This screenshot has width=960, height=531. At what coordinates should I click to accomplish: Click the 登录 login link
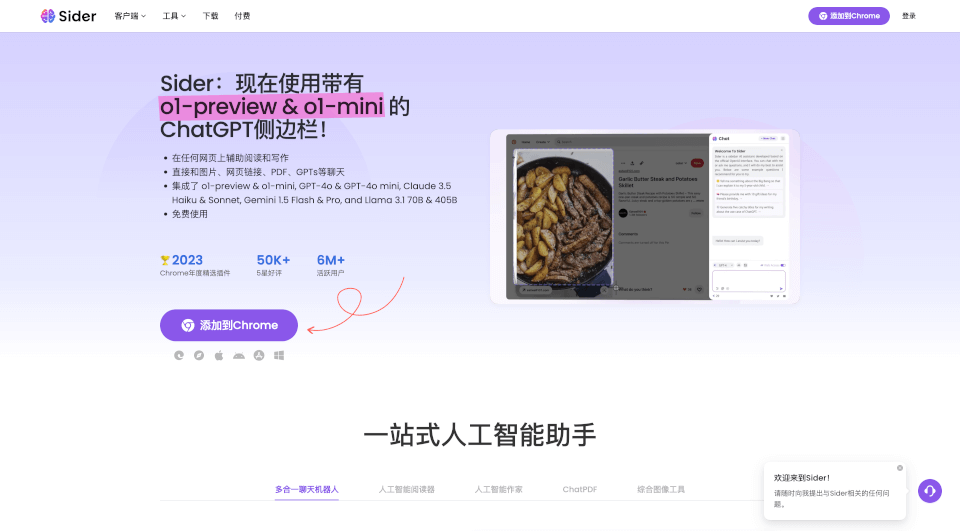click(909, 16)
